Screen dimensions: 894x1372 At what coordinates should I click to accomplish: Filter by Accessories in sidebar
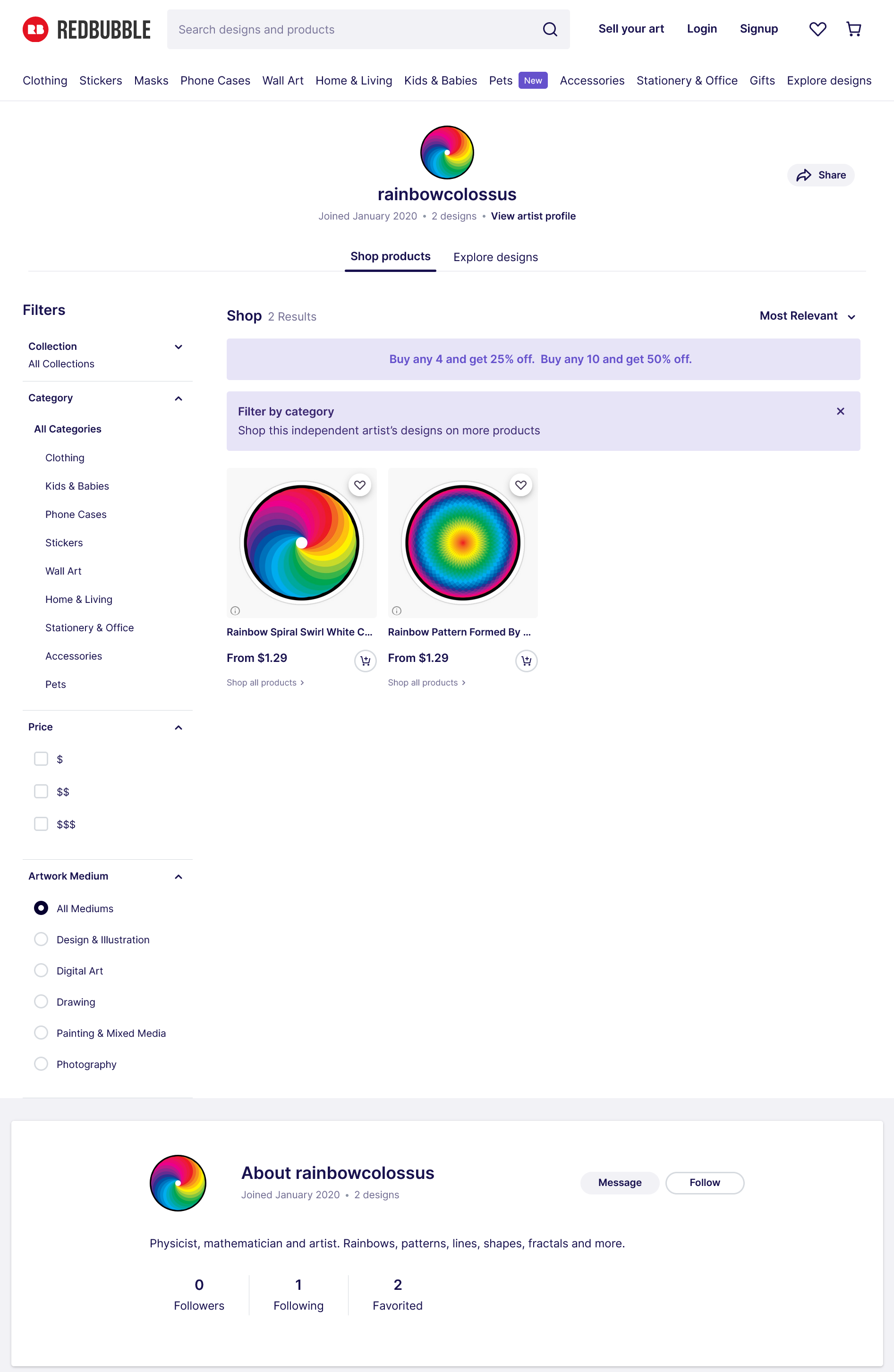pos(74,656)
